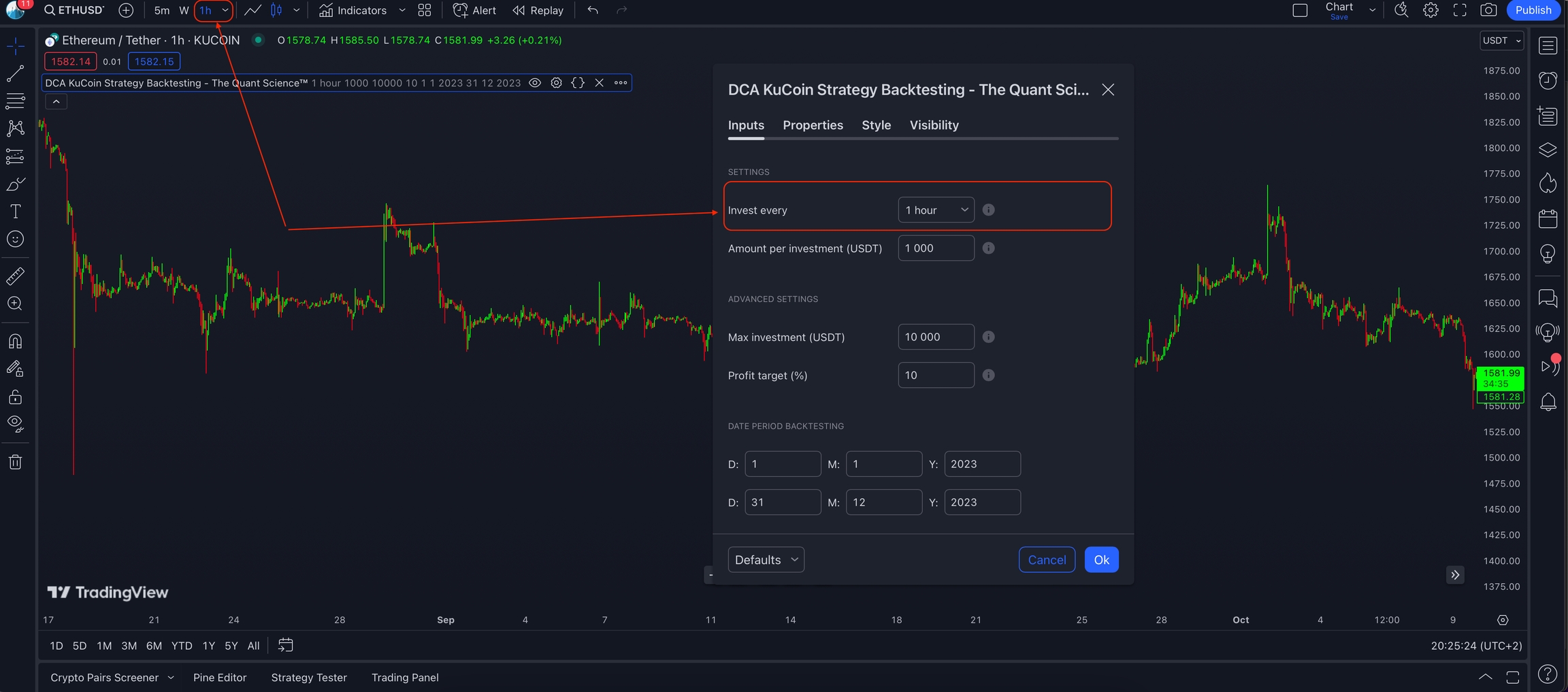Switch to the Properties tab
Screen dimensions: 1568x692
click(x=813, y=125)
